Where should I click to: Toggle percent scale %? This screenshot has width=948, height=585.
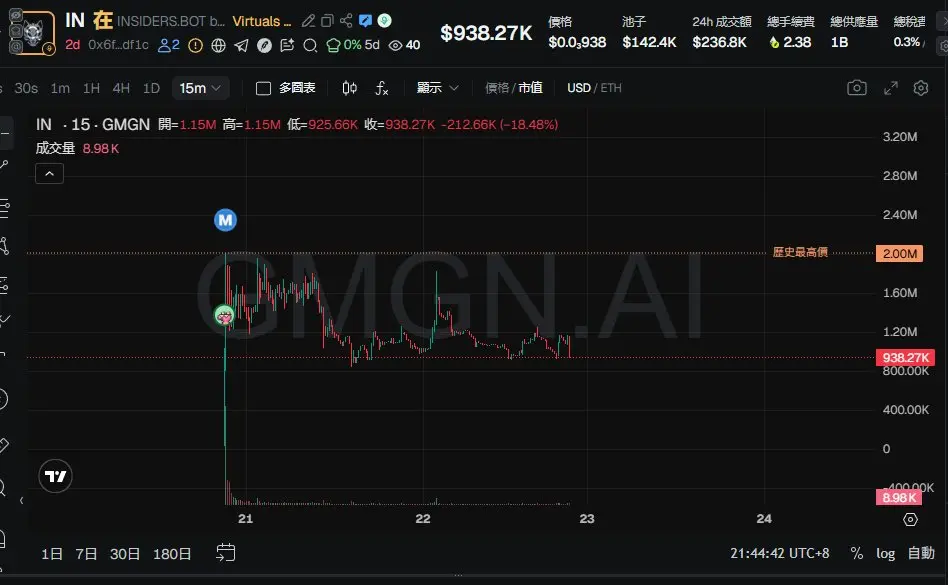857,553
